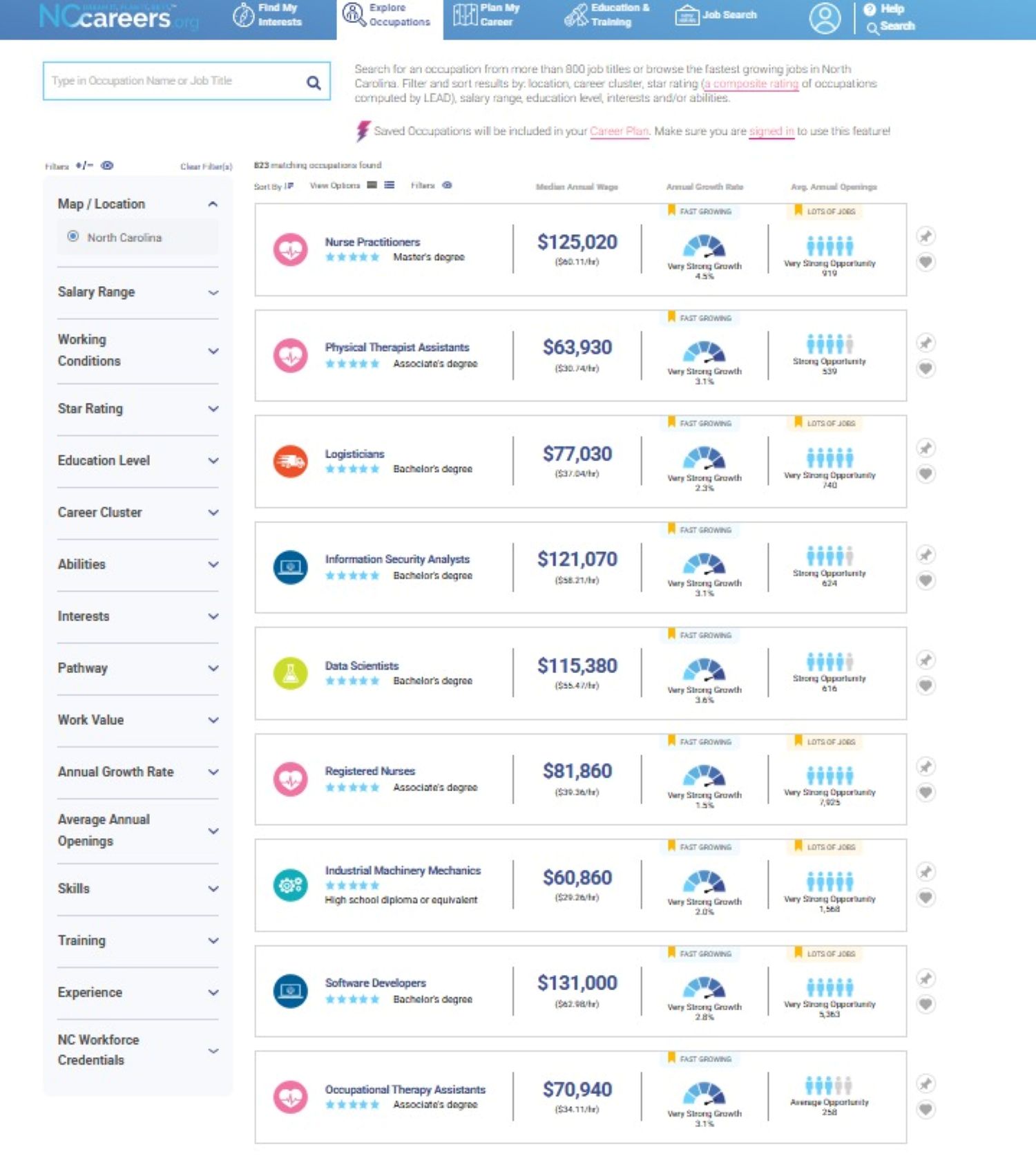Toggle filters visibility eye above sidebar
The width and height of the screenshot is (1036, 1156).
tap(107, 166)
